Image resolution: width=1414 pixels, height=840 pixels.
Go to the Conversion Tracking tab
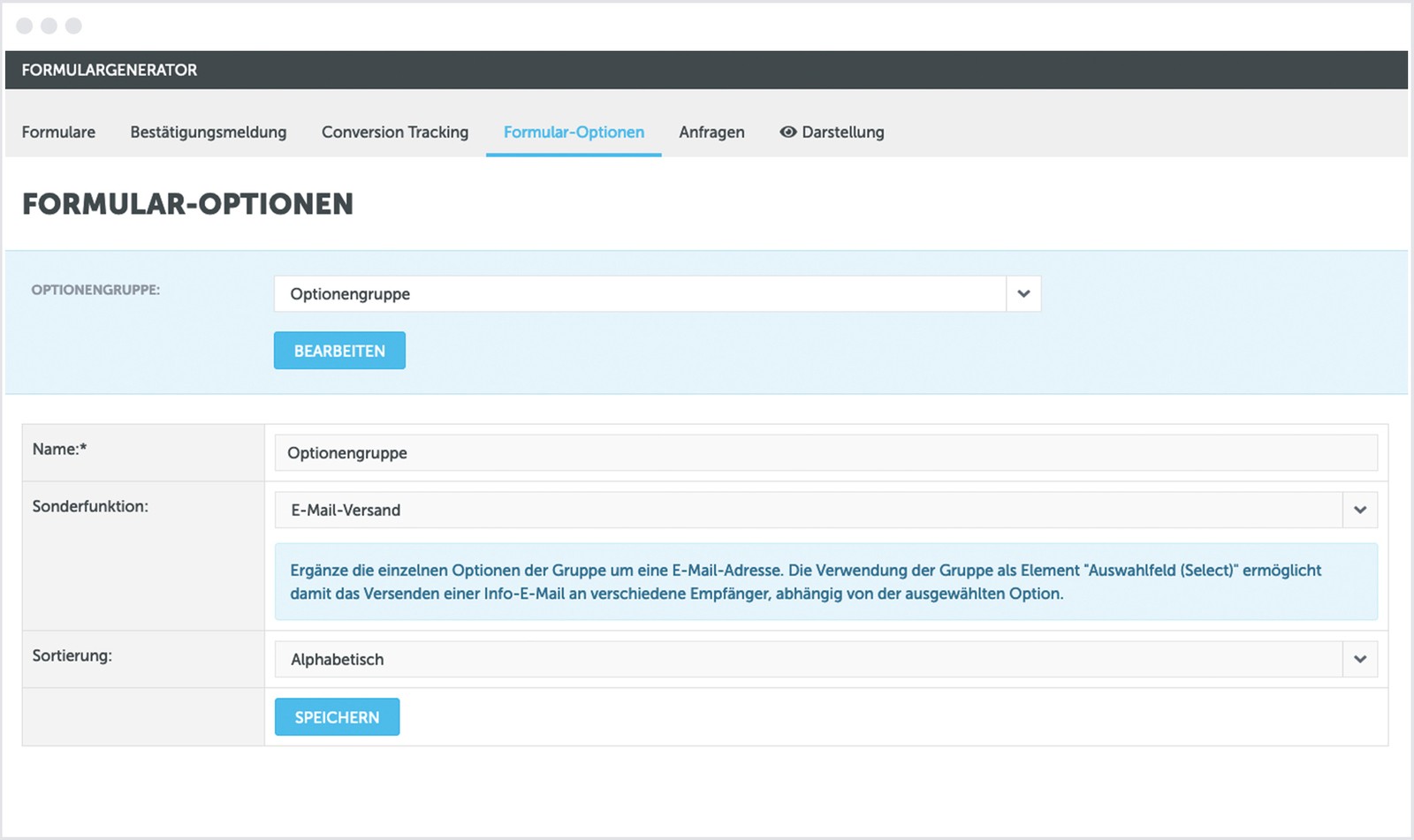click(395, 132)
